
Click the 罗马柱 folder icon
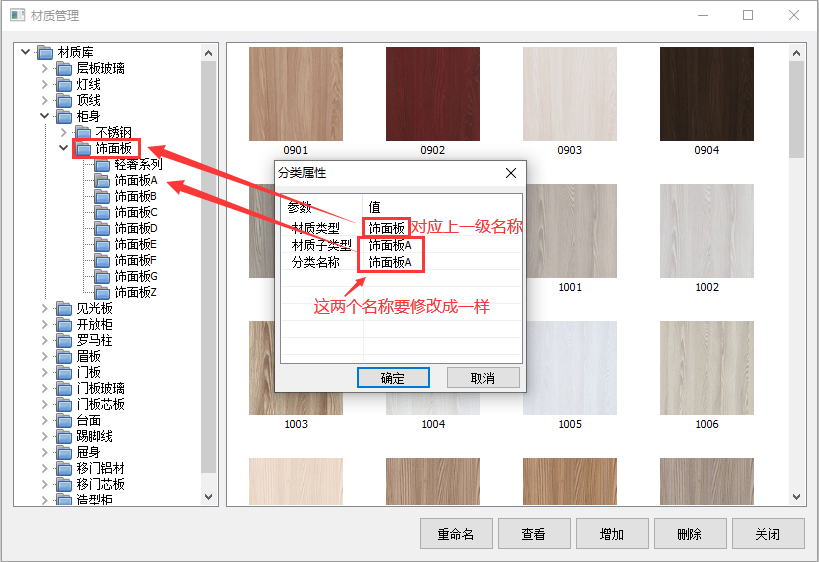[64, 341]
